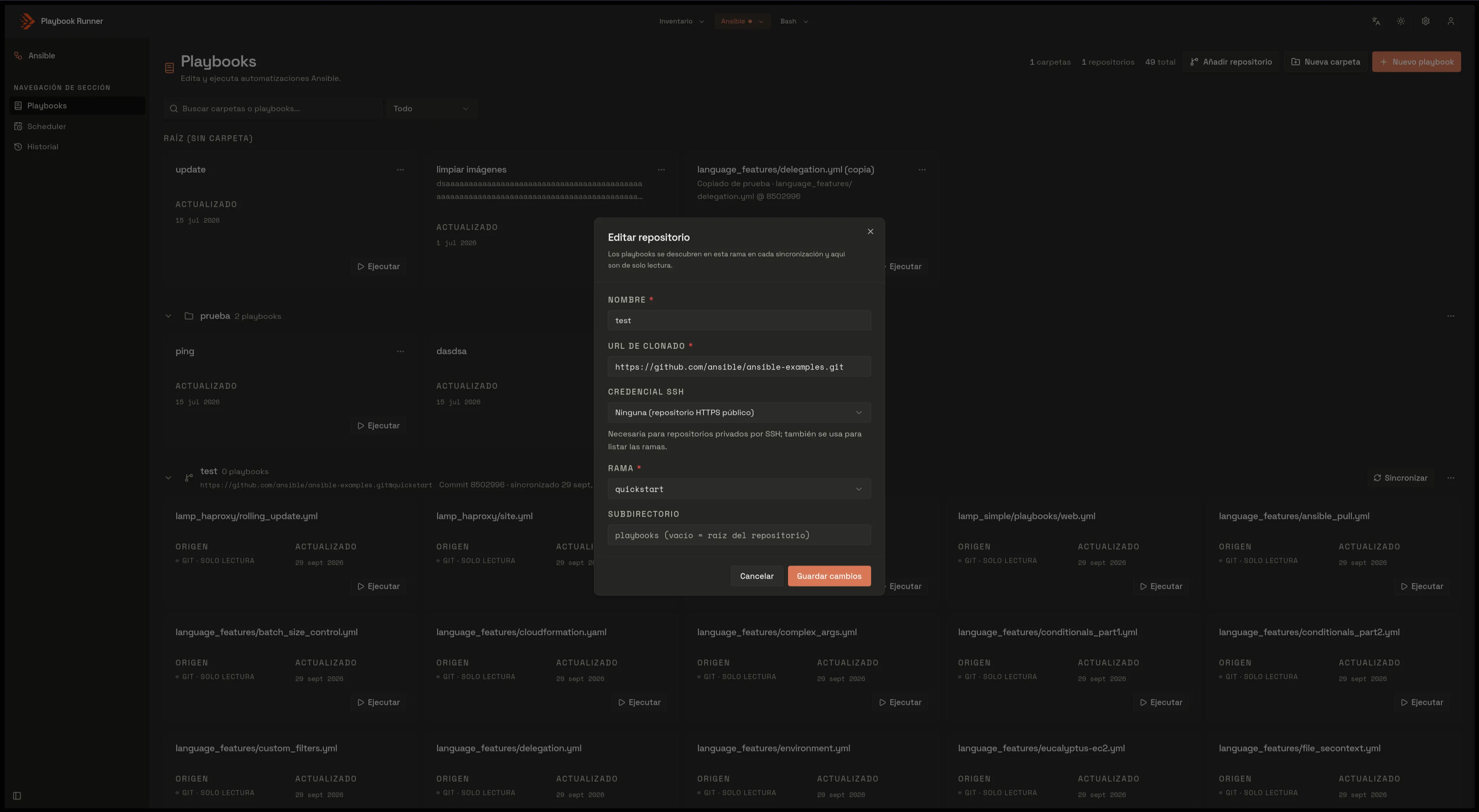Screen dimensions: 1479x812
Task: Open the Bash dropdown menu
Action: pyautogui.click(x=794, y=21)
